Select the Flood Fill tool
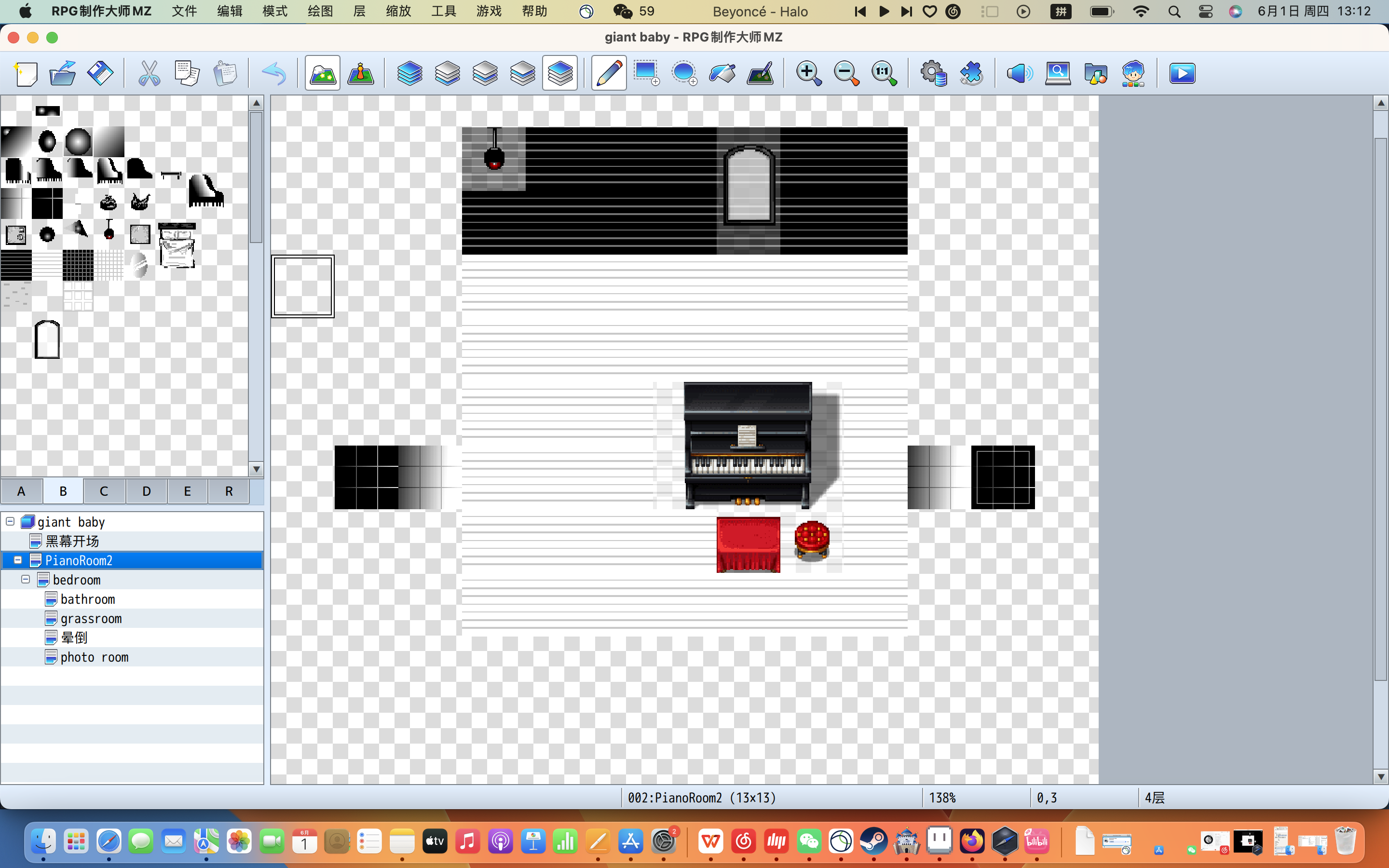Image resolution: width=1389 pixels, height=868 pixels. click(x=722, y=73)
